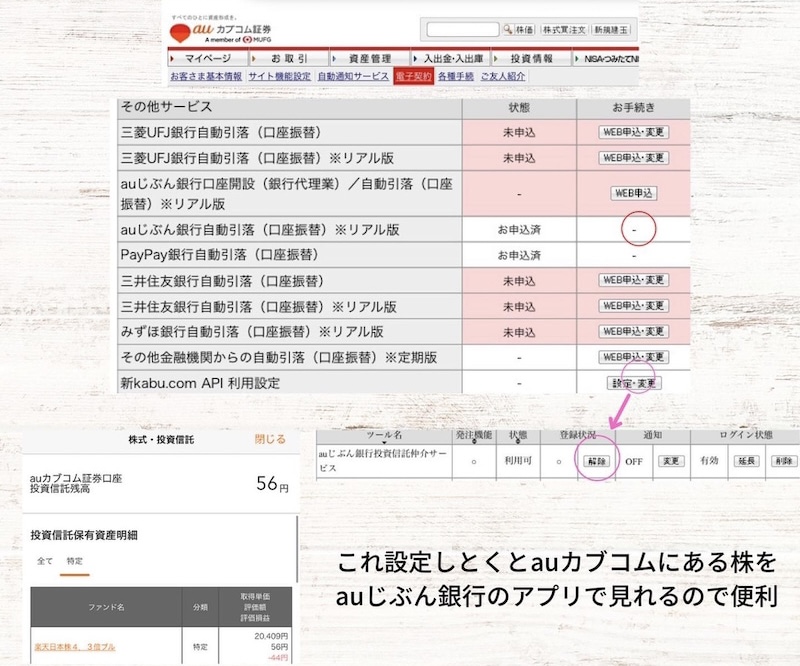The height and width of the screenshot is (666, 800).
Task: Click the OFF notification value
Action: click(634, 461)
